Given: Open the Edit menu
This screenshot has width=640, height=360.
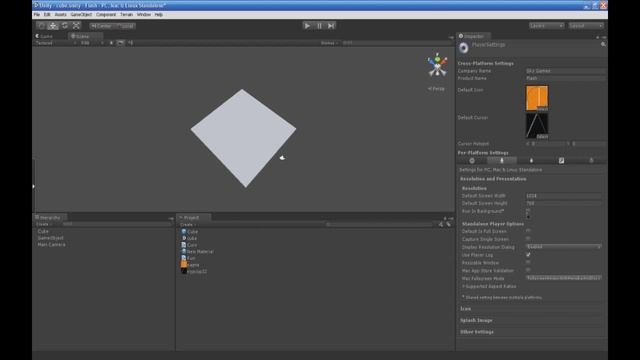Looking at the screenshot, I should pos(47,15).
